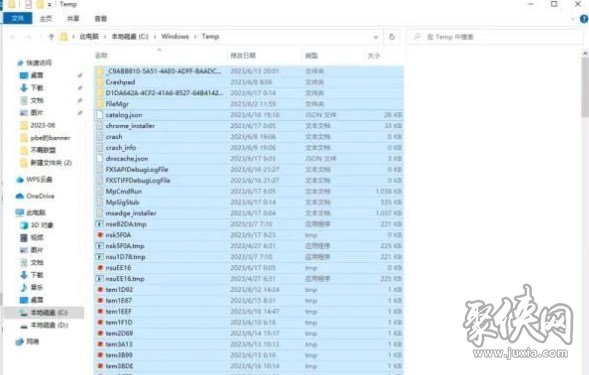Viewport: 589px width, 375px height.
Task: Select 快速访问 in the navigation pane
Action: (x=39, y=63)
